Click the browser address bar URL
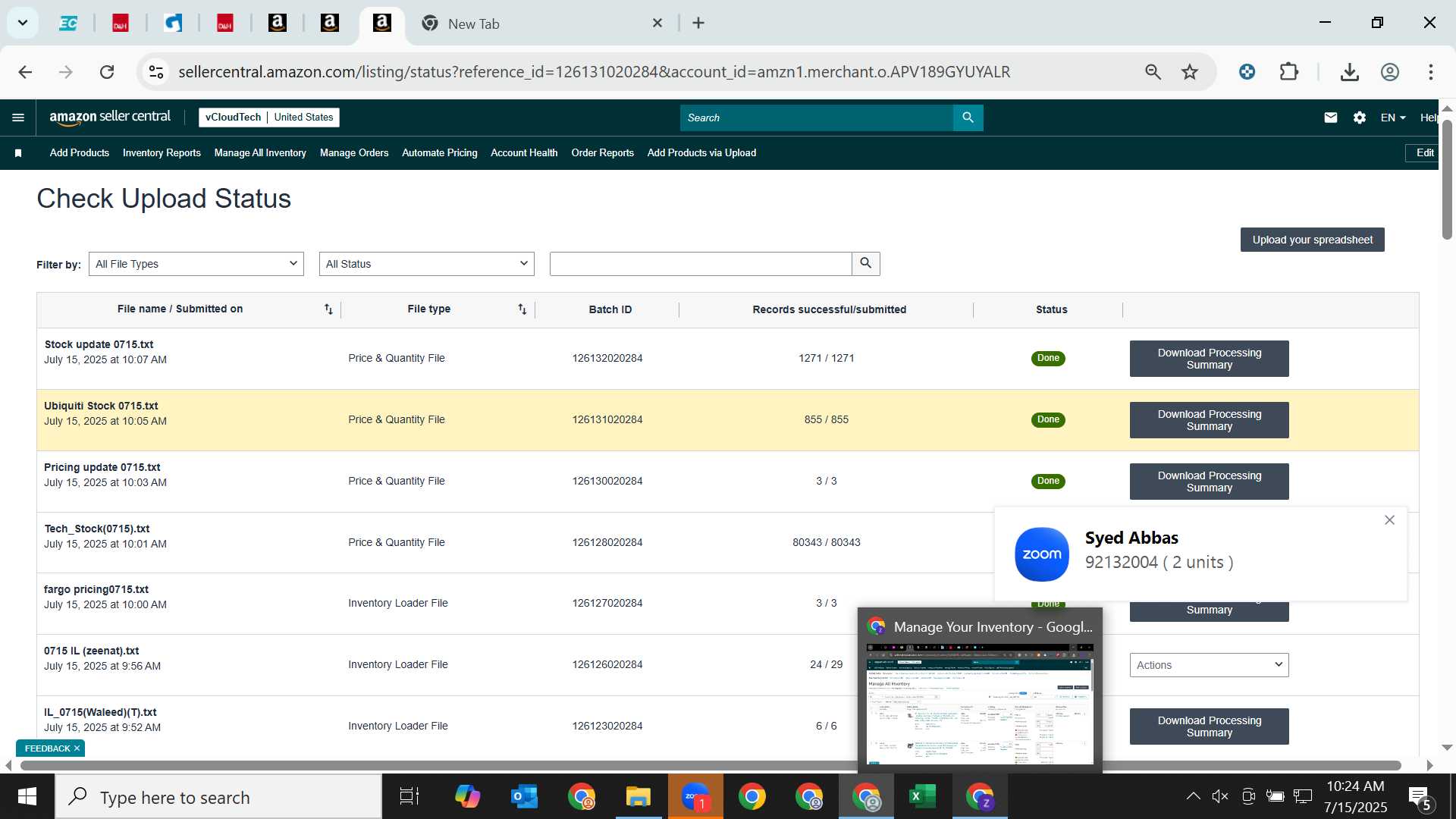 [x=594, y=72]
